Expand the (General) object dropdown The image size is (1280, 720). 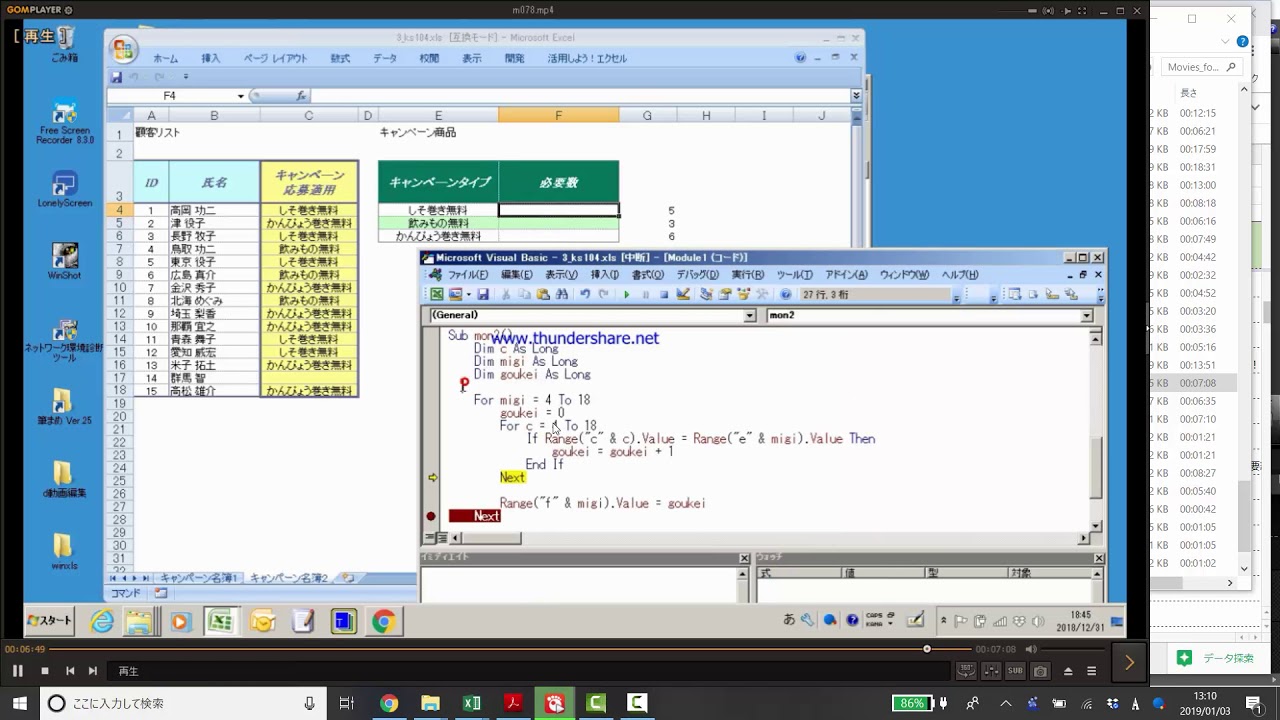click(749, 316)
